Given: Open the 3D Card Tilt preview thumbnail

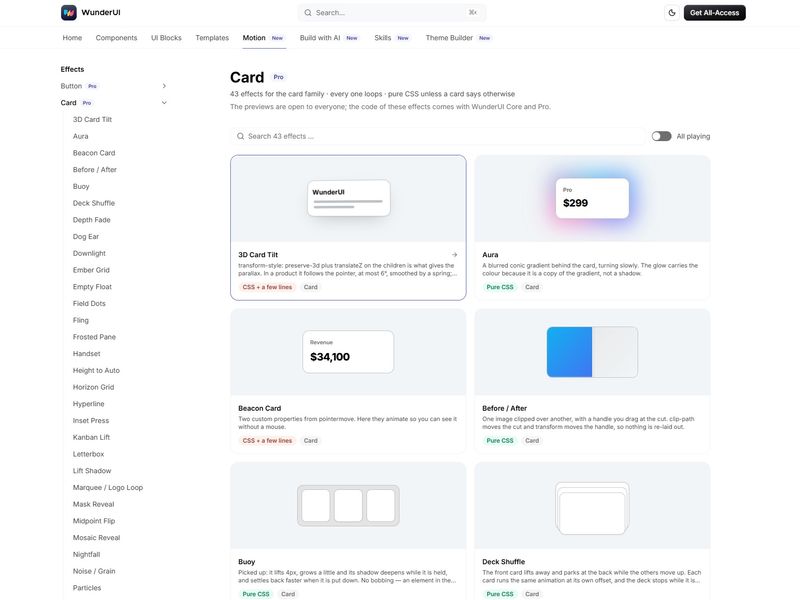Looking at the screenshot, I should [x=348, y=199].
